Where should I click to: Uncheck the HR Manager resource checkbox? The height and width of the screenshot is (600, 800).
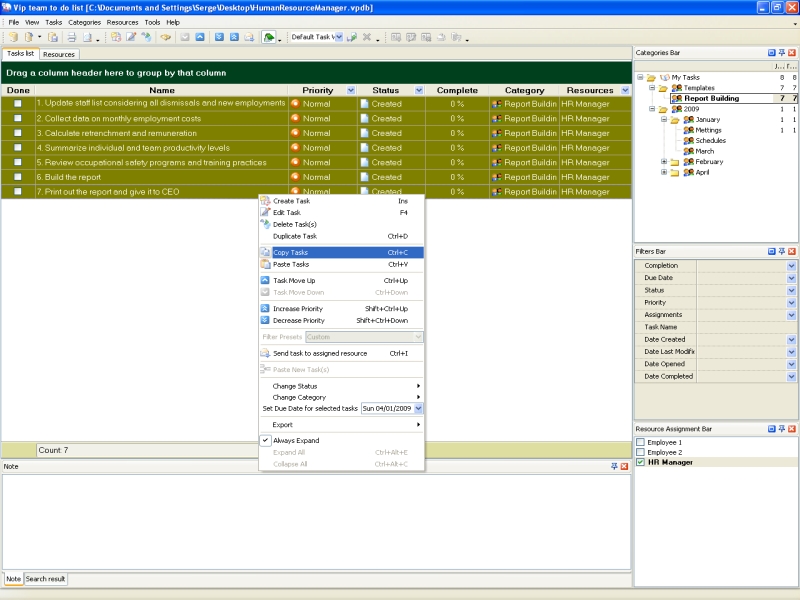point(640,462)
